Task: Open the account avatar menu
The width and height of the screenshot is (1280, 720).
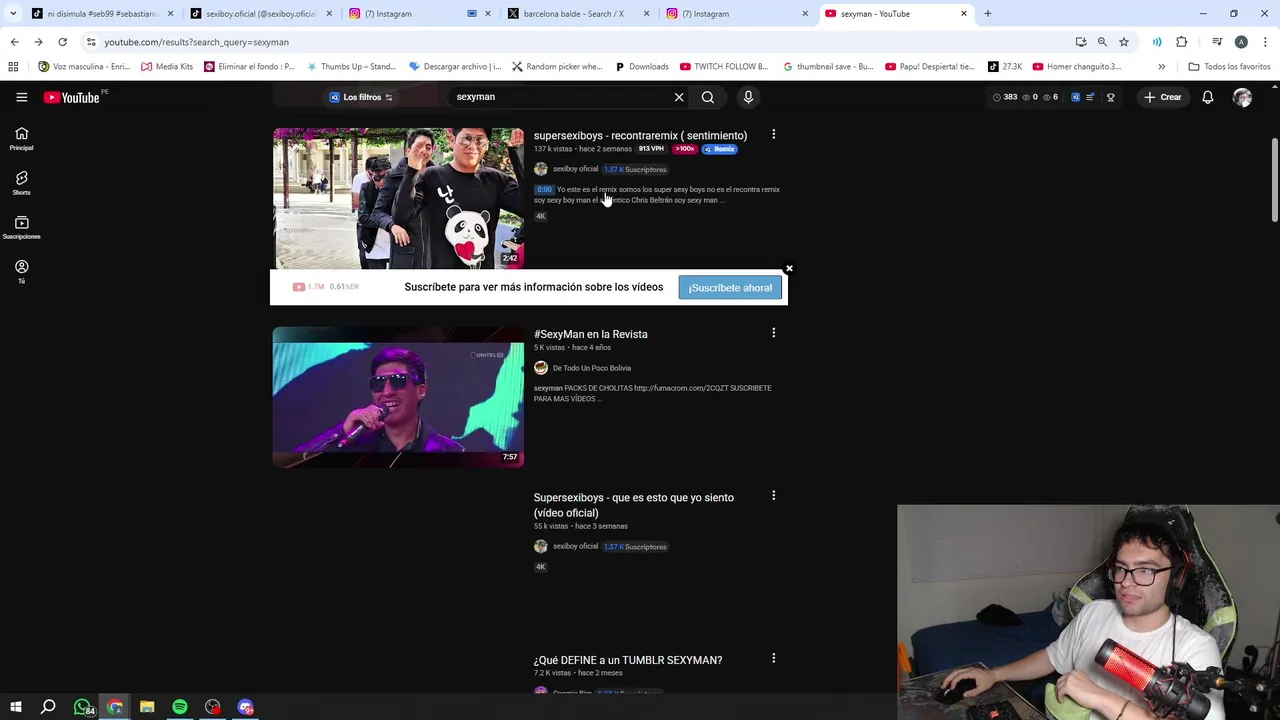Action: click(x=1242, y=97)
